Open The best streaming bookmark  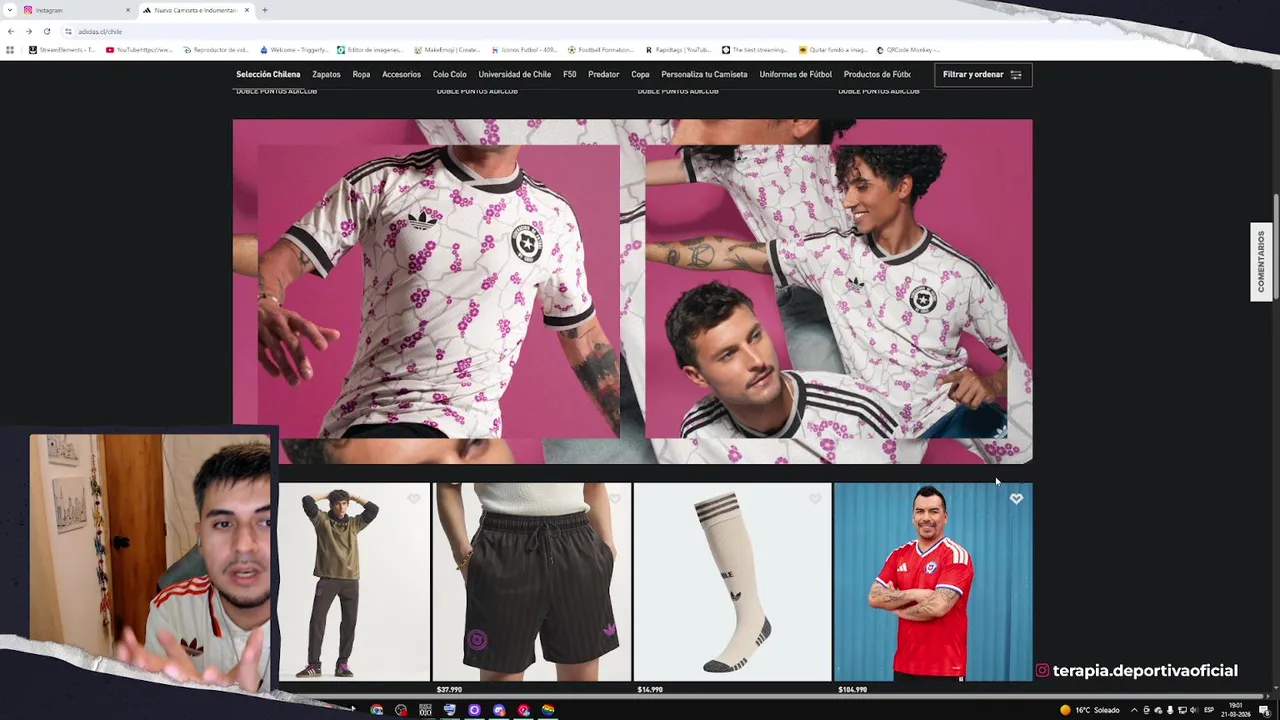pyautogui.click(x=755, y=50)
